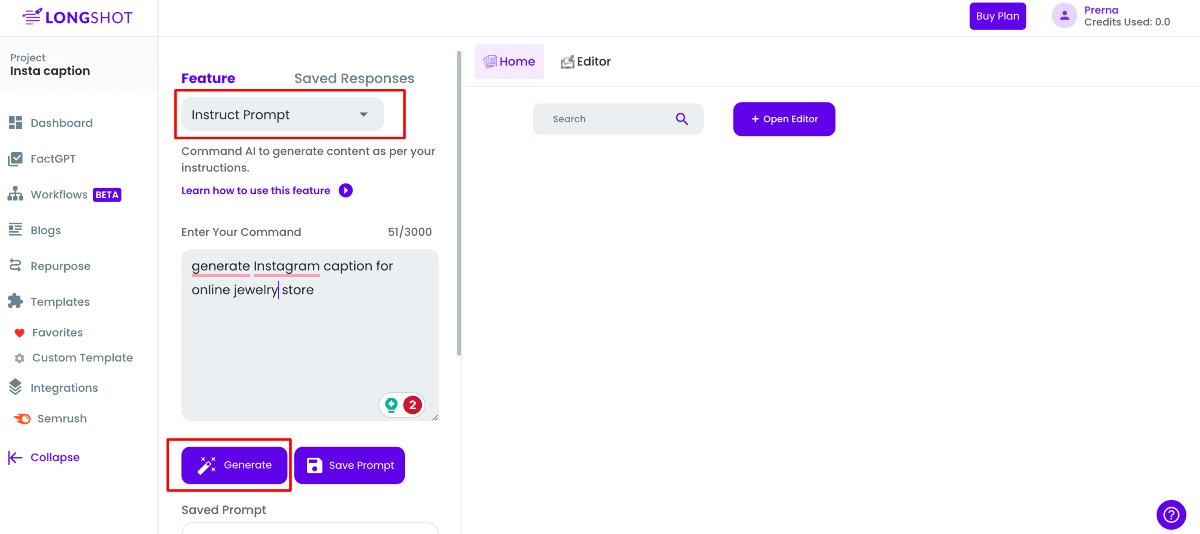Click the feature panel vertical scrollbar
The height and width of the screenshot is (534, 1200).
(x=459, y=200)
